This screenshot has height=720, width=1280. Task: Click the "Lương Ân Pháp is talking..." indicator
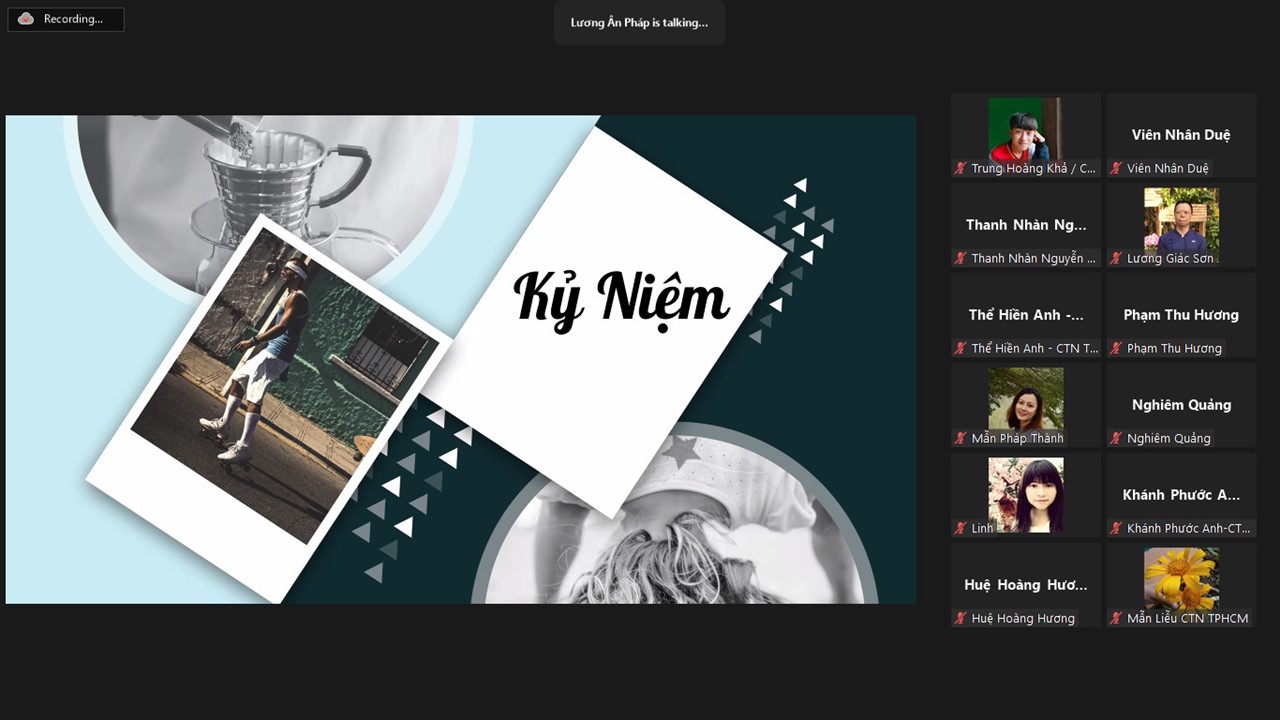pyautogui.click(x=639, y=22)
